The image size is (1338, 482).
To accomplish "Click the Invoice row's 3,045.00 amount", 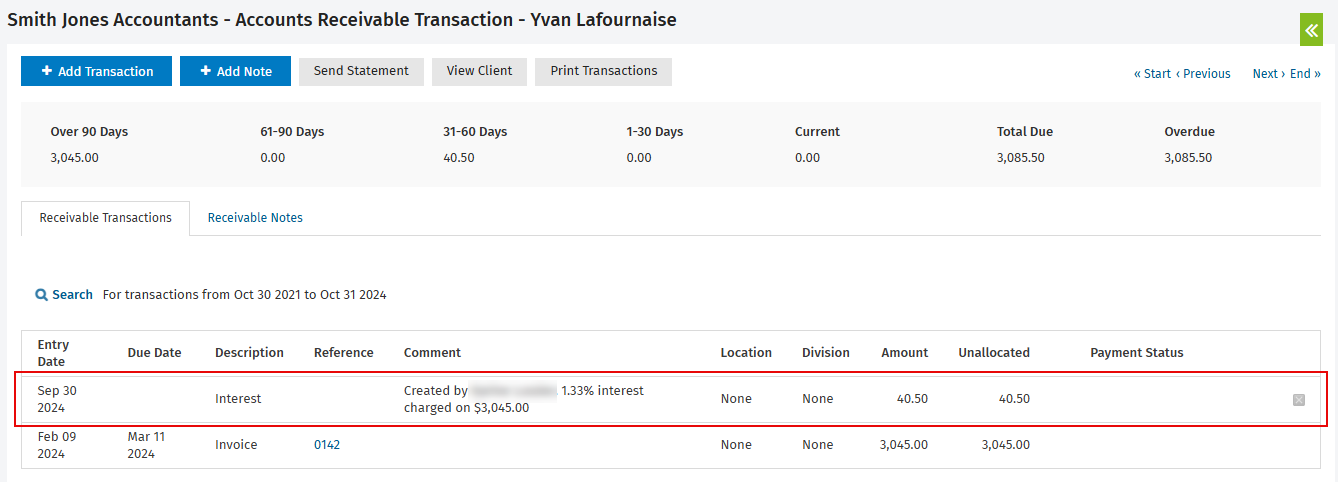I will (904, 445).
